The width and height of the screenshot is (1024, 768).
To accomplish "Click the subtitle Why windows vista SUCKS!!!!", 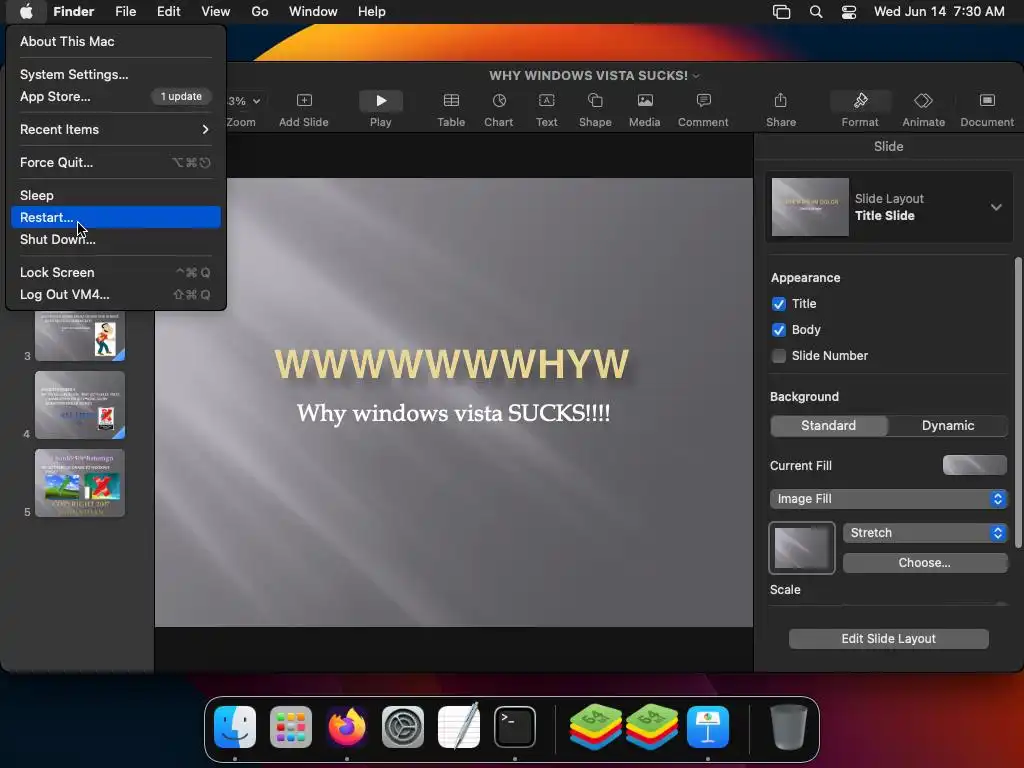I will 453,413.
